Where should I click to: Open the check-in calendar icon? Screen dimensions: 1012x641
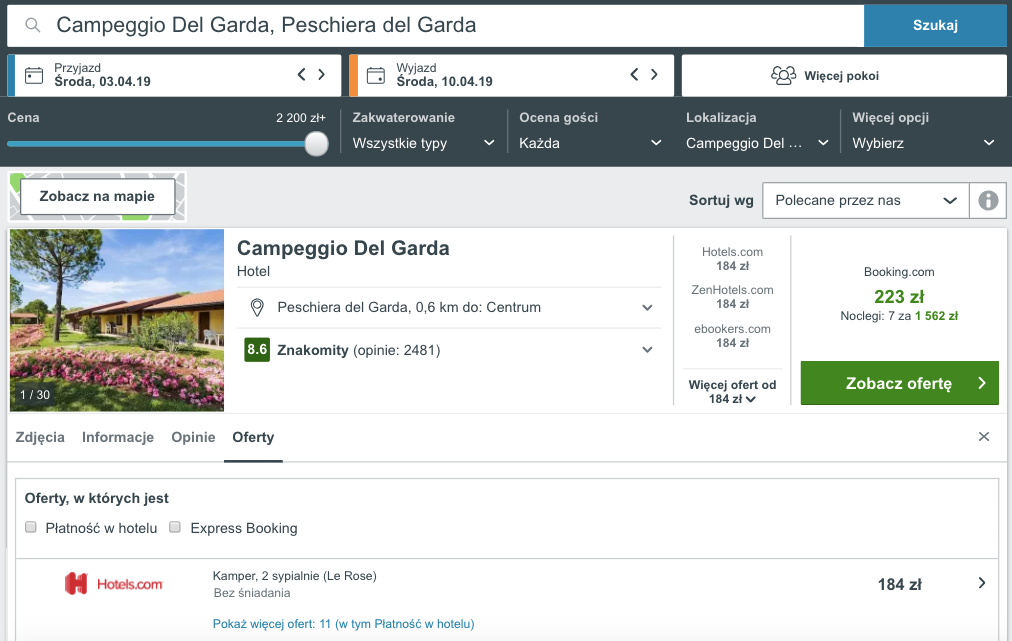click(x=34, y=76)
